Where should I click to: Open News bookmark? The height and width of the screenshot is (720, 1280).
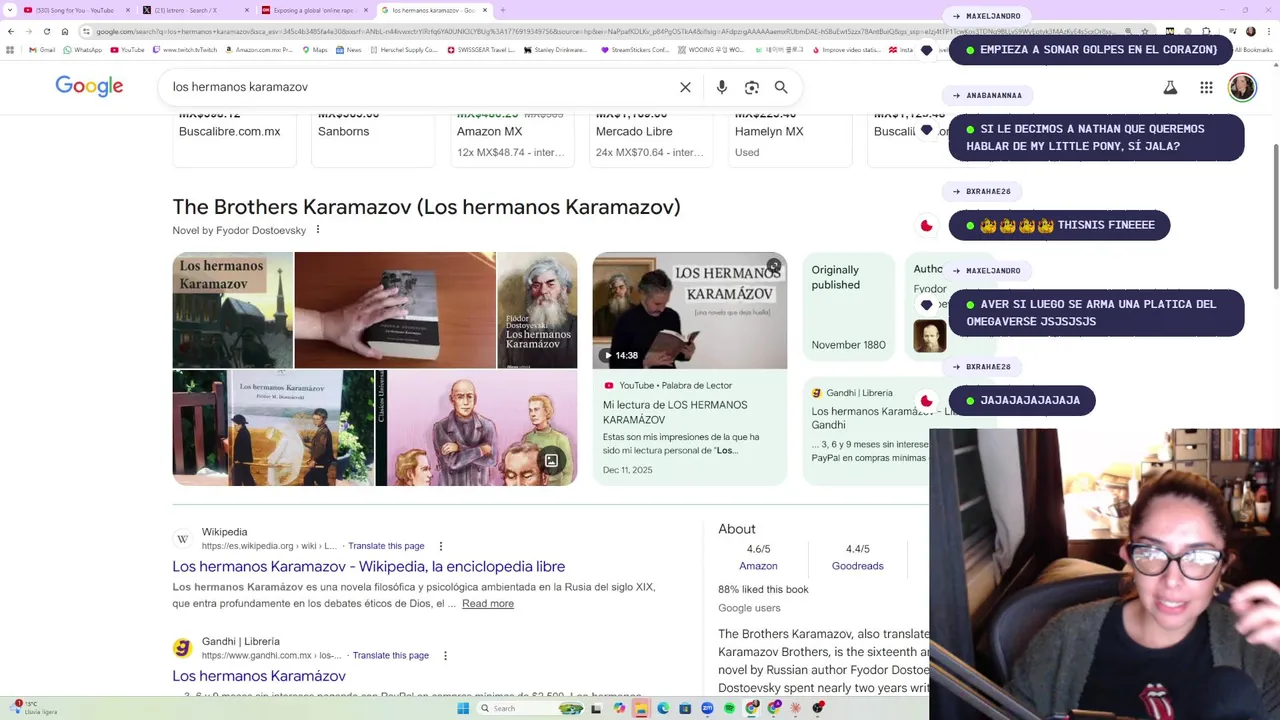(x=348, y=49)
